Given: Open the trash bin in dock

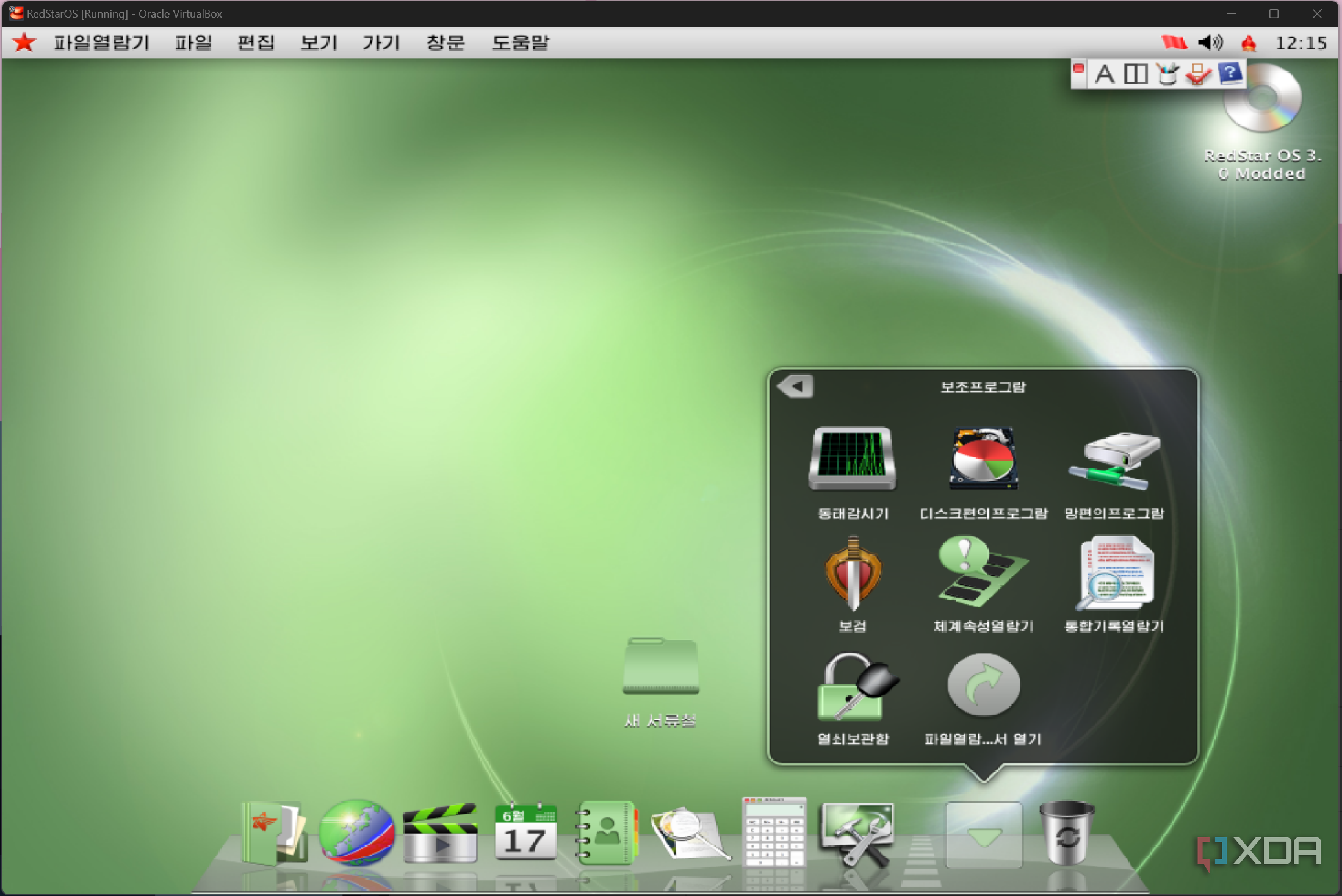Looking at the screenshot, I should 1066,833.
